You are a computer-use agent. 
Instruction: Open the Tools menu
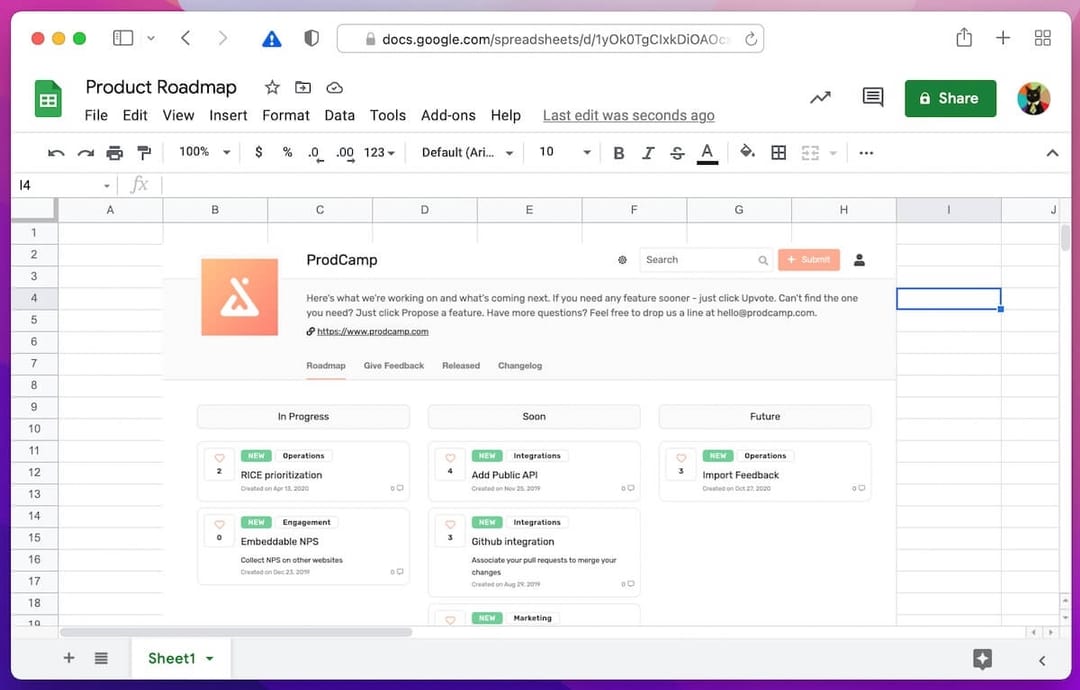coord(388,116)
